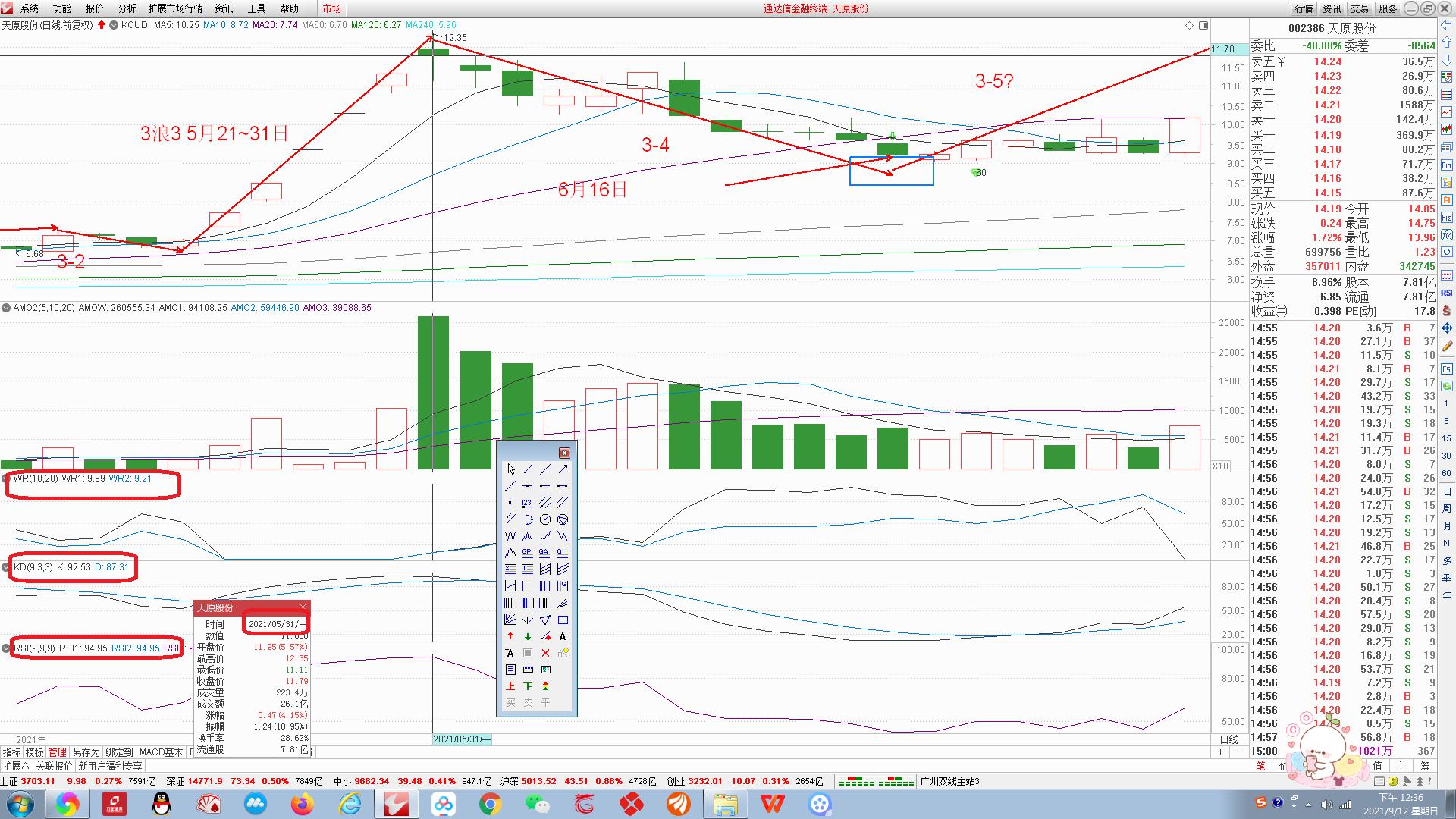This screenshot has width=1456, height=819.
Task: Open WeChat from the taskbar
Action: 537,804
